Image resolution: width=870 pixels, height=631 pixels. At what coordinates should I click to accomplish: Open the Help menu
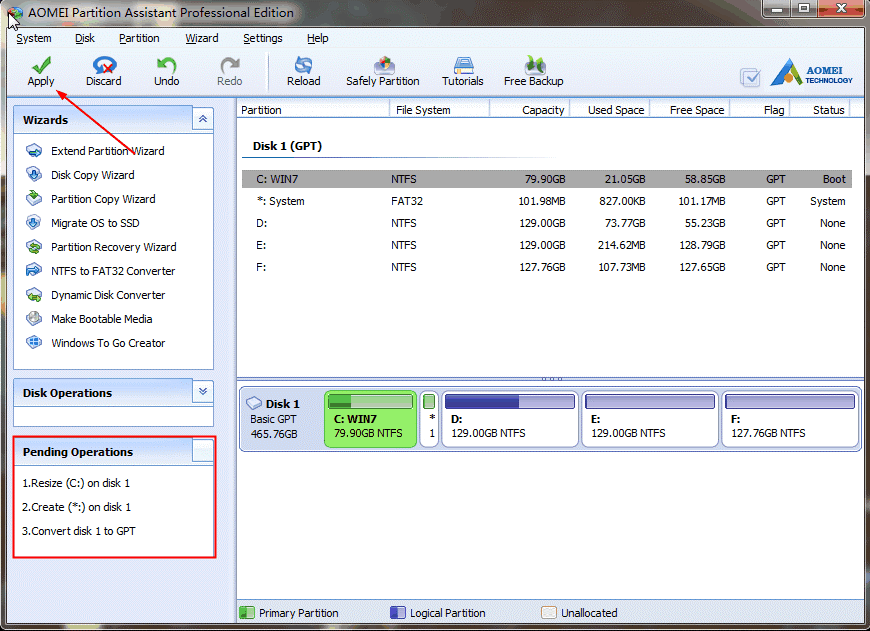pos(318,38)
